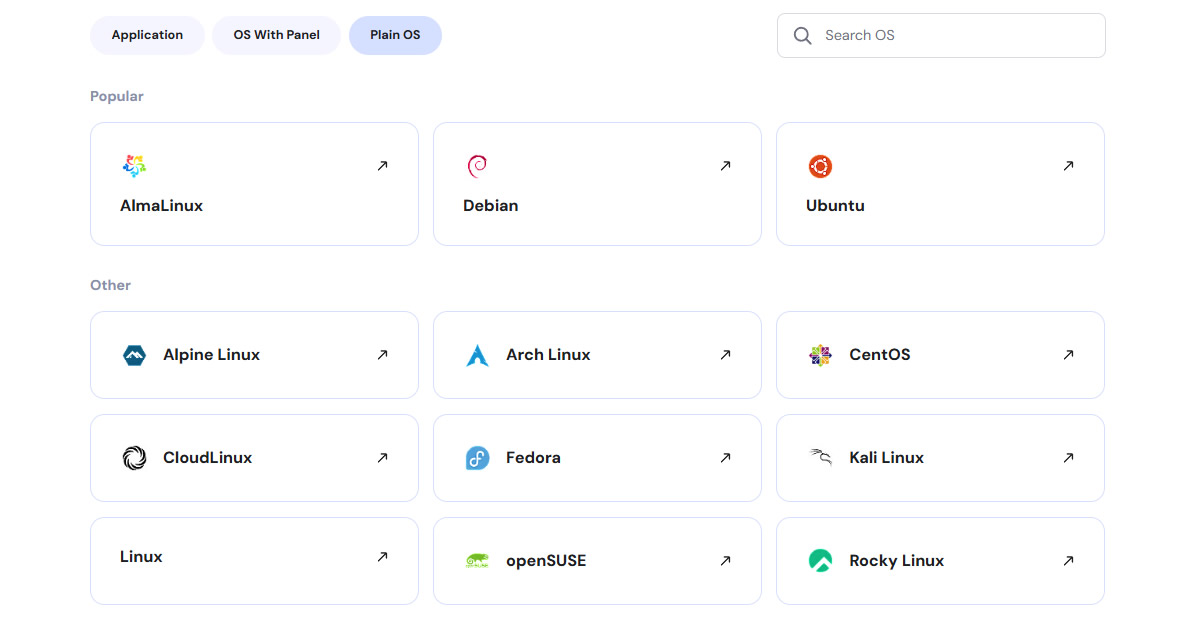This screenshot has height=630, width=1200.
Task: Click the search magnifier icon
Action: (x=802, y=36)
